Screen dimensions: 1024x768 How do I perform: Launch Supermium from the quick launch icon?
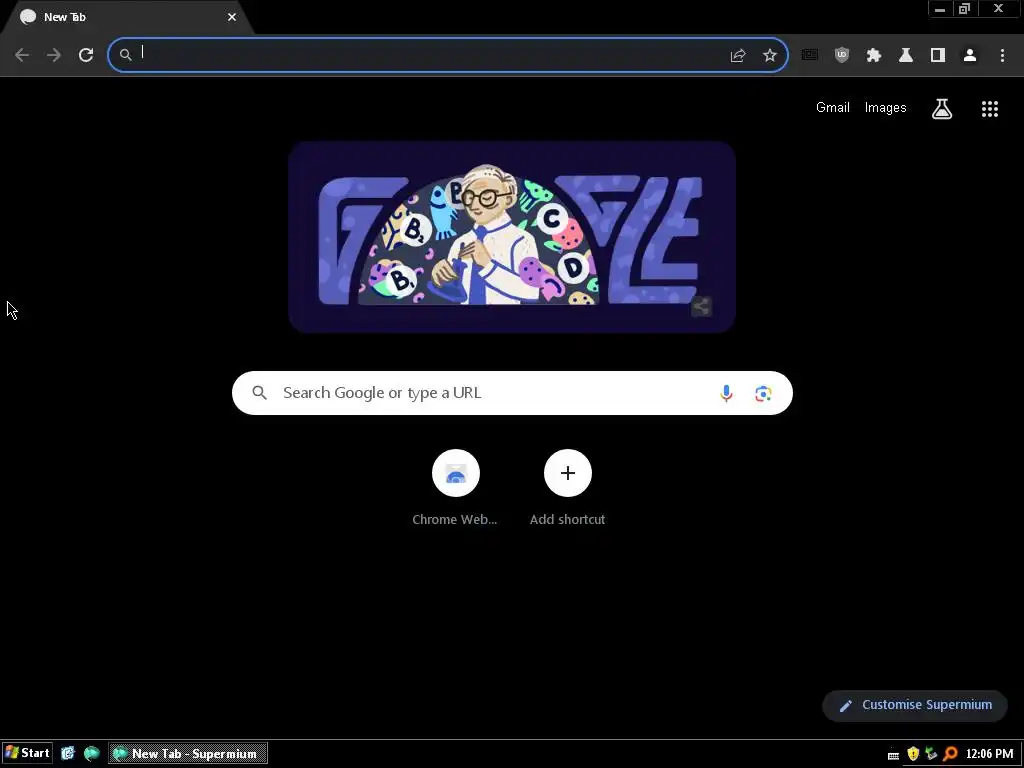pos(91,753)
